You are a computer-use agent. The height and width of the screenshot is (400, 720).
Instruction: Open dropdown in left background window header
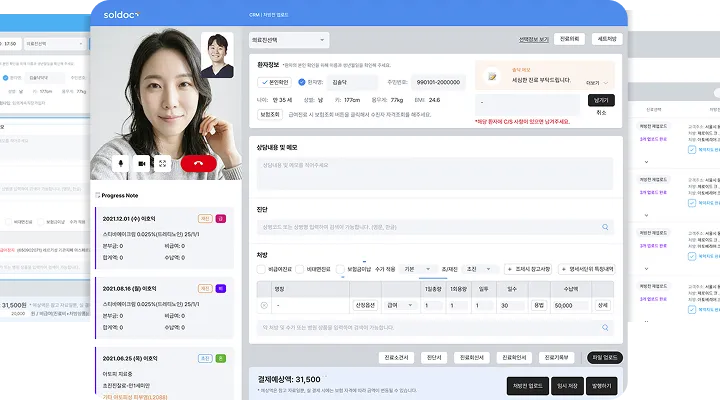click(55, 44)
